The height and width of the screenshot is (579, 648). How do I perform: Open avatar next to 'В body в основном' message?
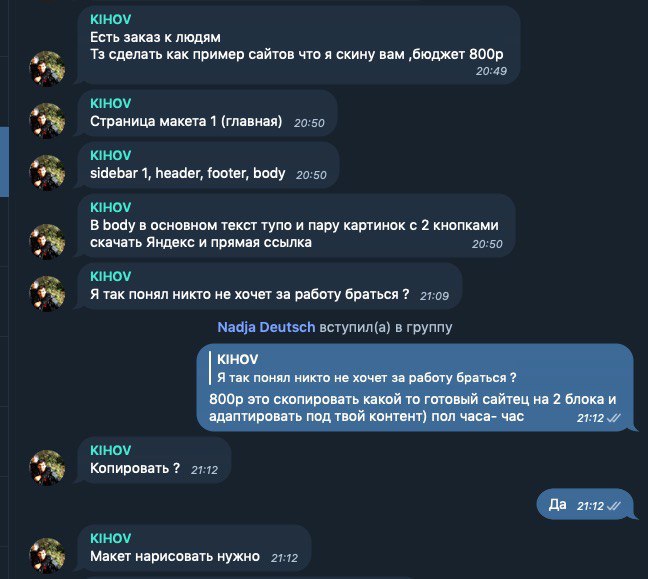[x=47, y=242]
